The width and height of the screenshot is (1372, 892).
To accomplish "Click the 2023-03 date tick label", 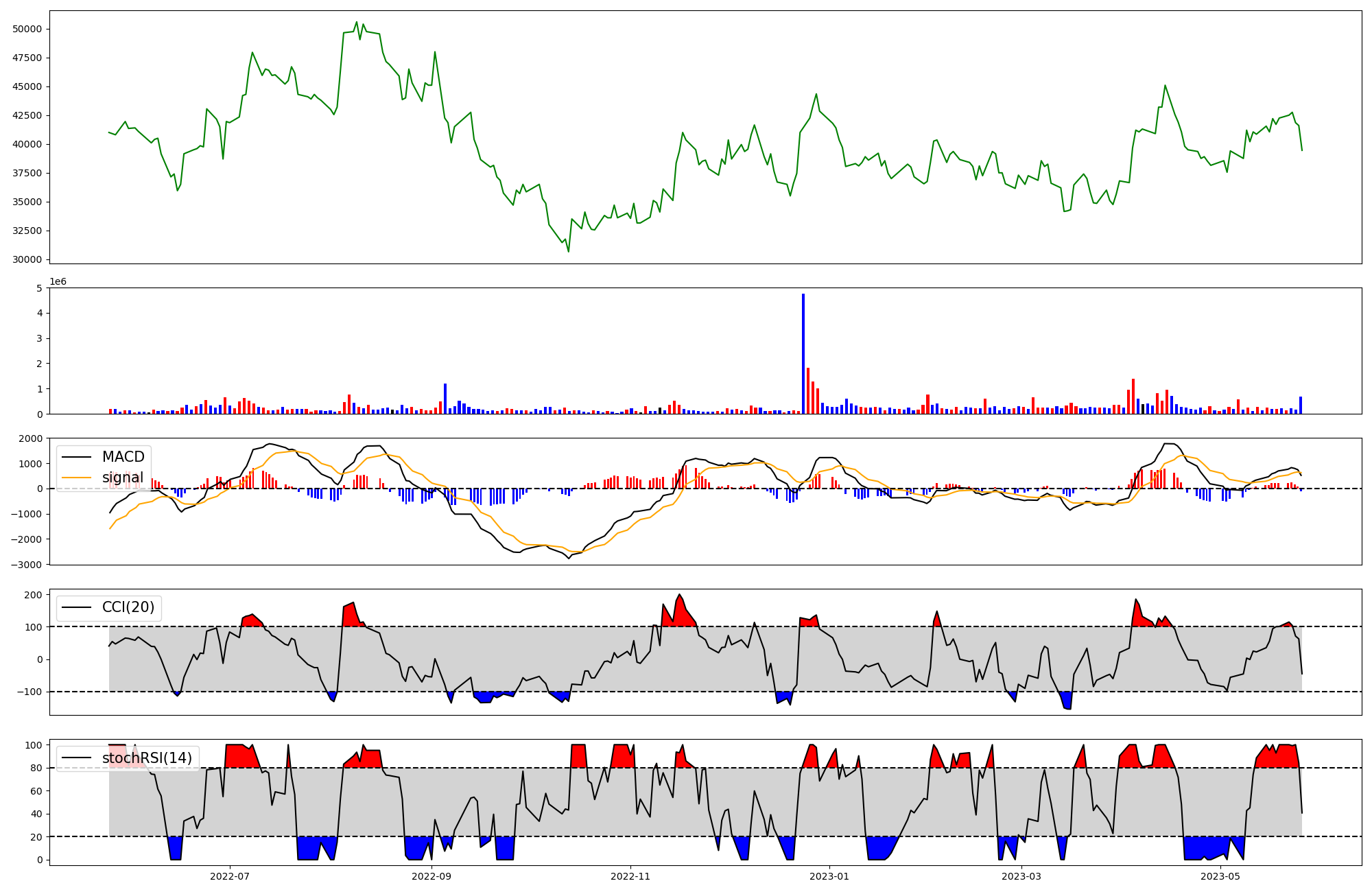I will pyautogui.click(x=1021, y=876).
